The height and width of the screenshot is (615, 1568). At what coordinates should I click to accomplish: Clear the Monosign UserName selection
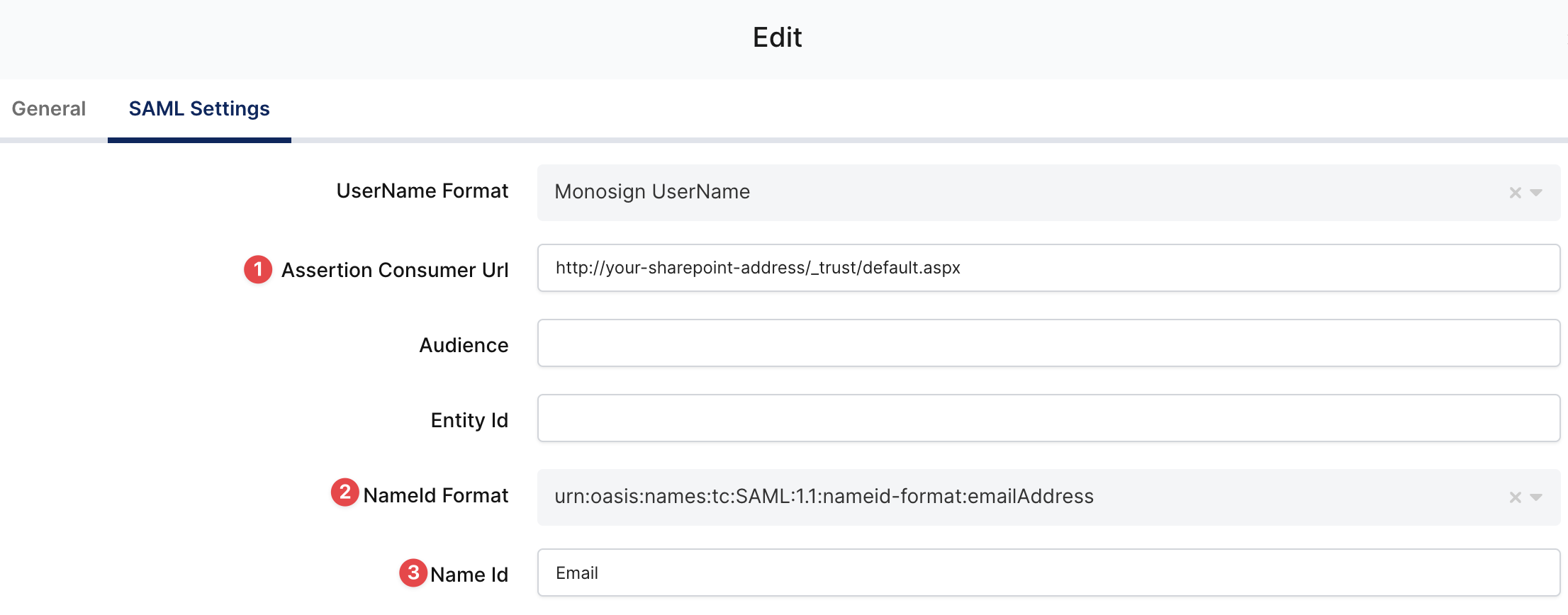(1515, 193)
